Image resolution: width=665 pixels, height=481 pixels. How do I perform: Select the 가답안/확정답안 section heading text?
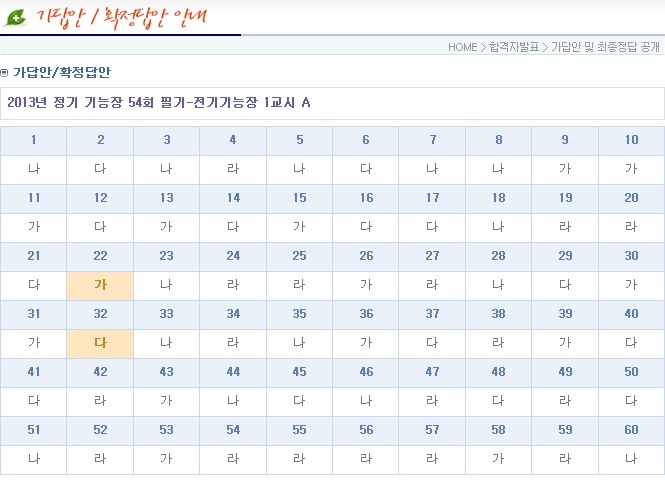click(x=62, y=73)
